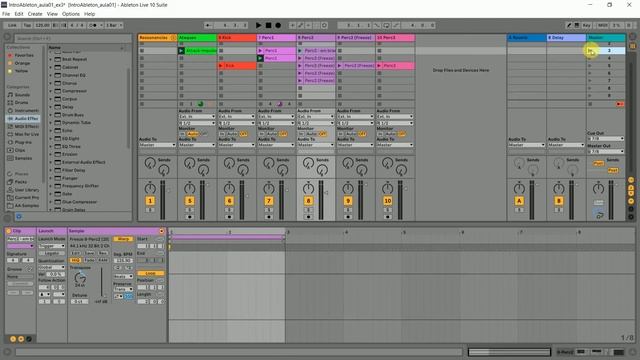Screen dimensions: 640x360
Task: Open Edit menu
Action: pos(19,14)
